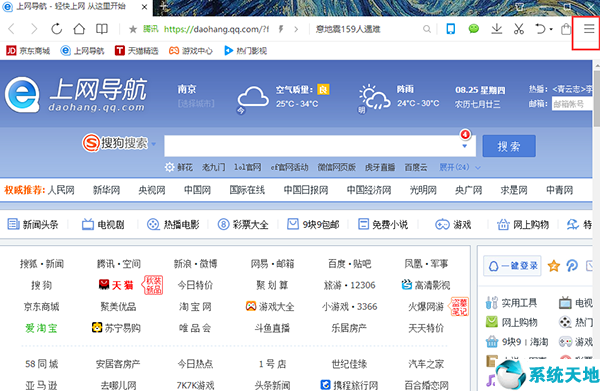Screen dimensions: 600x391
Task: Open the 搜狐·新闻 site link
Action: [42, 264]
